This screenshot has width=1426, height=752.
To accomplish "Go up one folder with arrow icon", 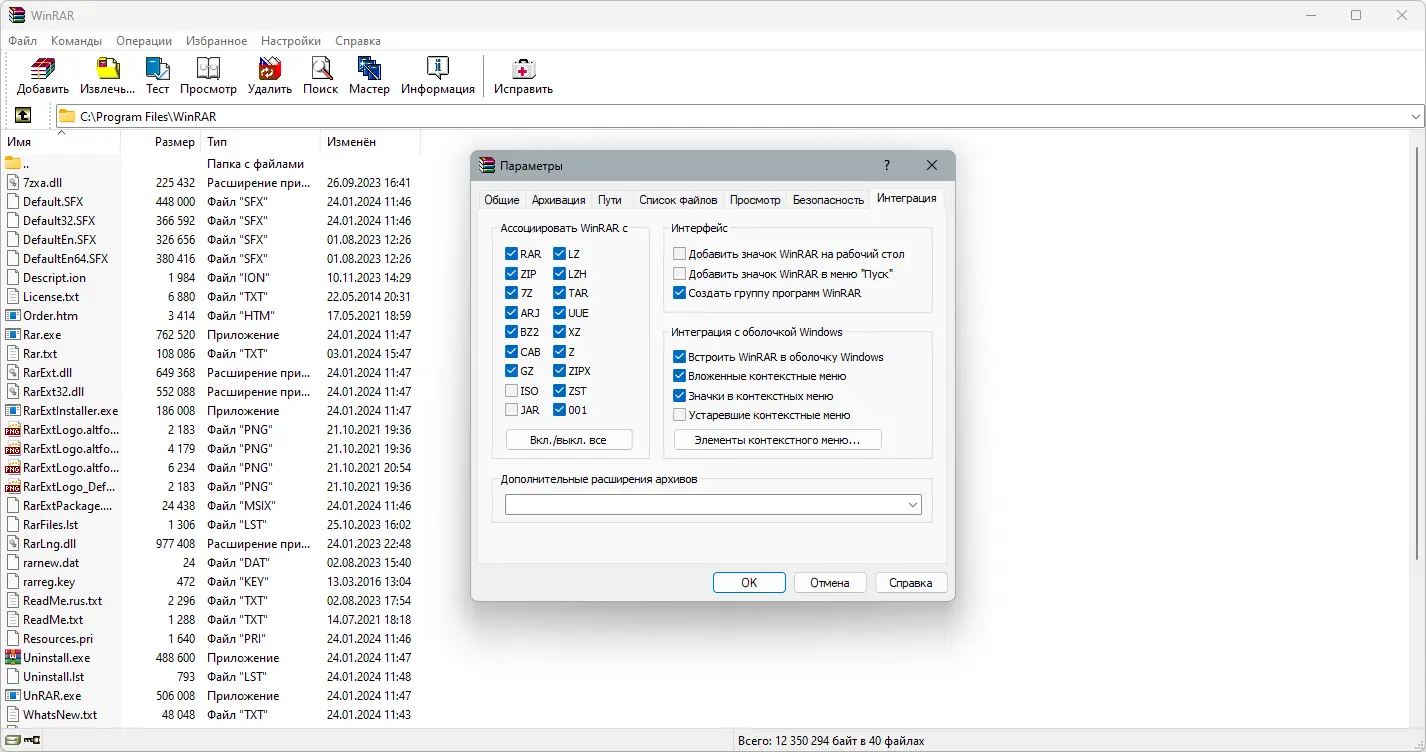I will point(23,116).
